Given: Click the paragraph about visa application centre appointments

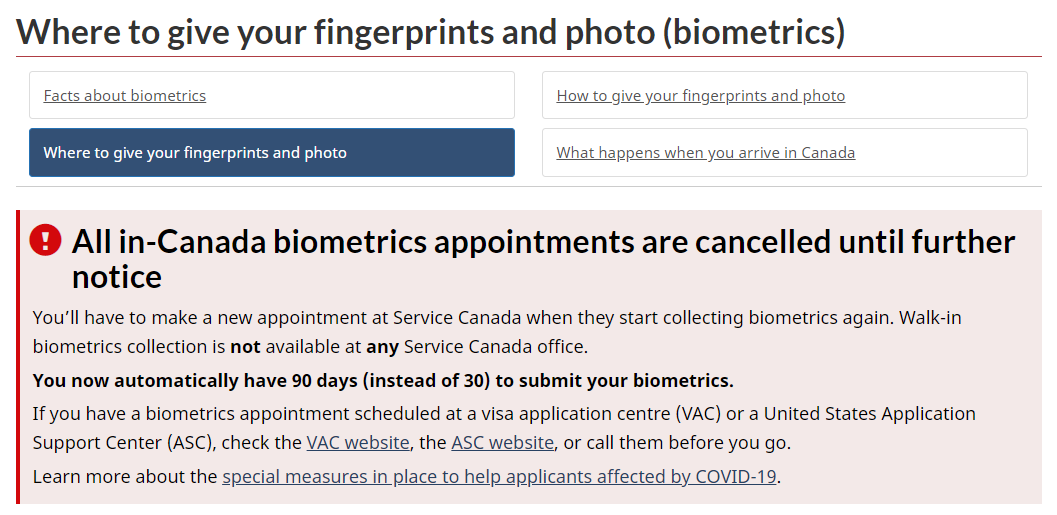Looking at the screenshot, I should coord(504,414).
